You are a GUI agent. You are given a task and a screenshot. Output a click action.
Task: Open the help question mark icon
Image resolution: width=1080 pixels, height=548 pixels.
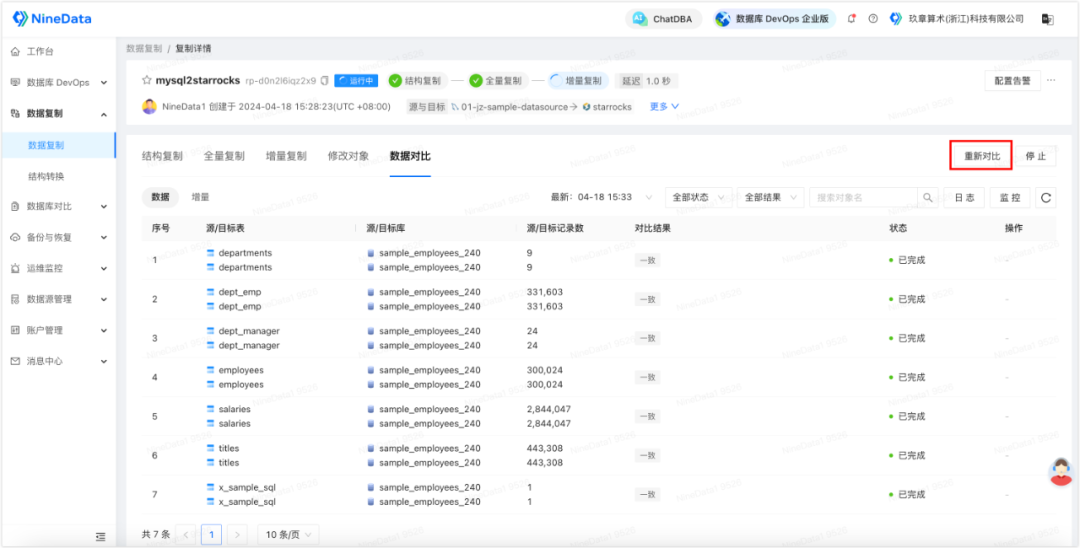(x=873, y=19)
